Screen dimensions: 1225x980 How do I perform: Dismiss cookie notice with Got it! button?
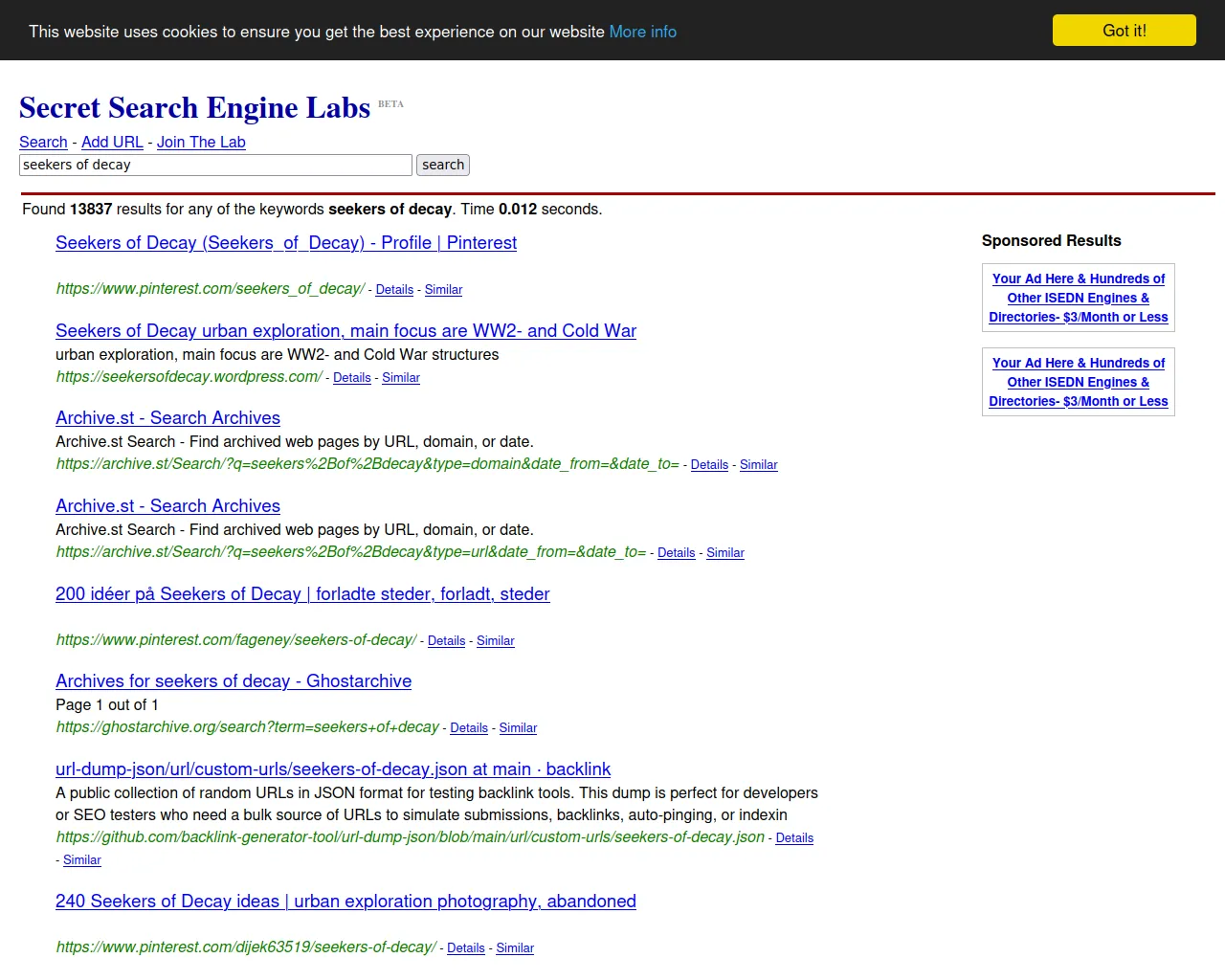[x=1124, y=30]
